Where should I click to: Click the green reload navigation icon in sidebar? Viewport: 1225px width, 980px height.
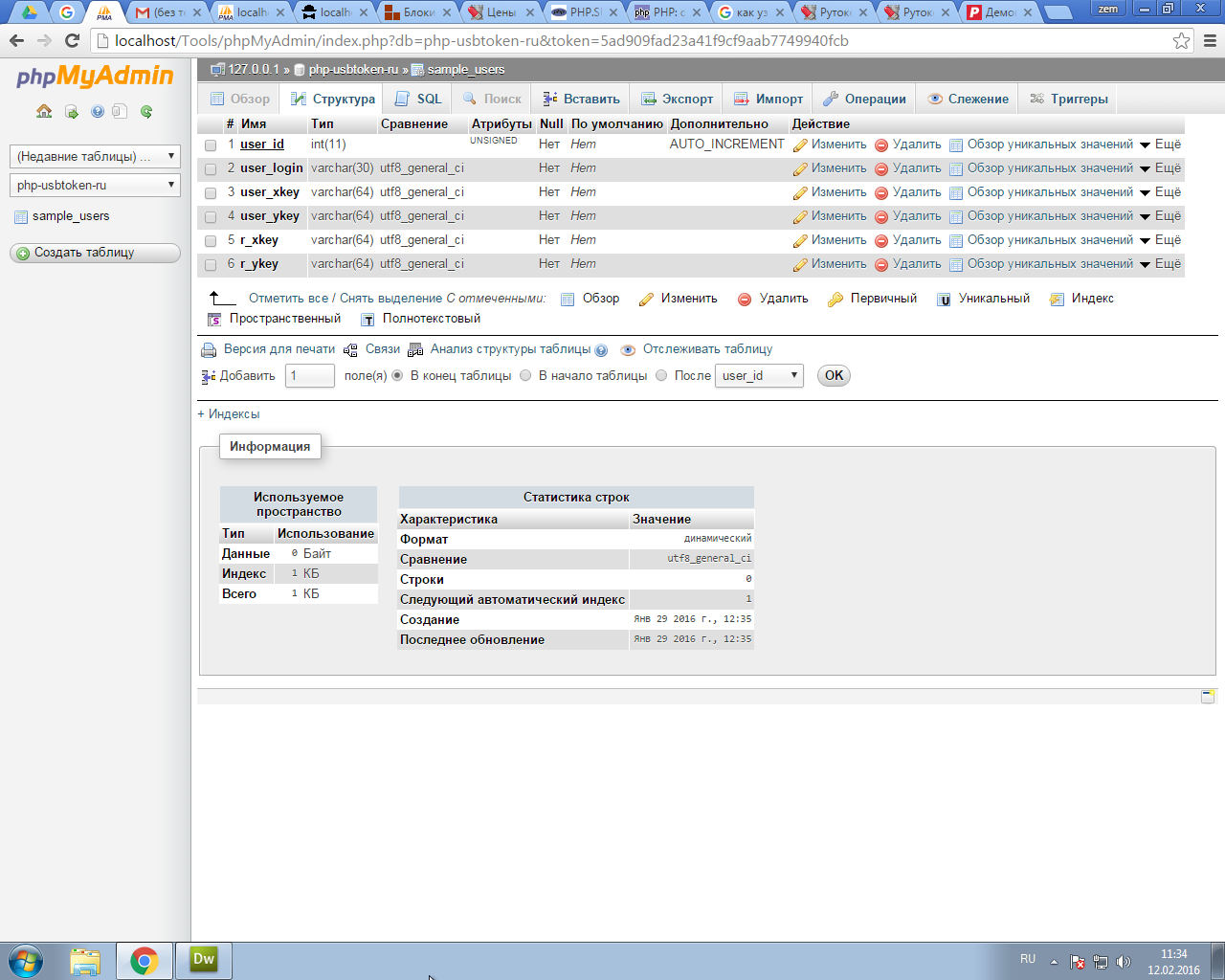click(x=146, y=111)
